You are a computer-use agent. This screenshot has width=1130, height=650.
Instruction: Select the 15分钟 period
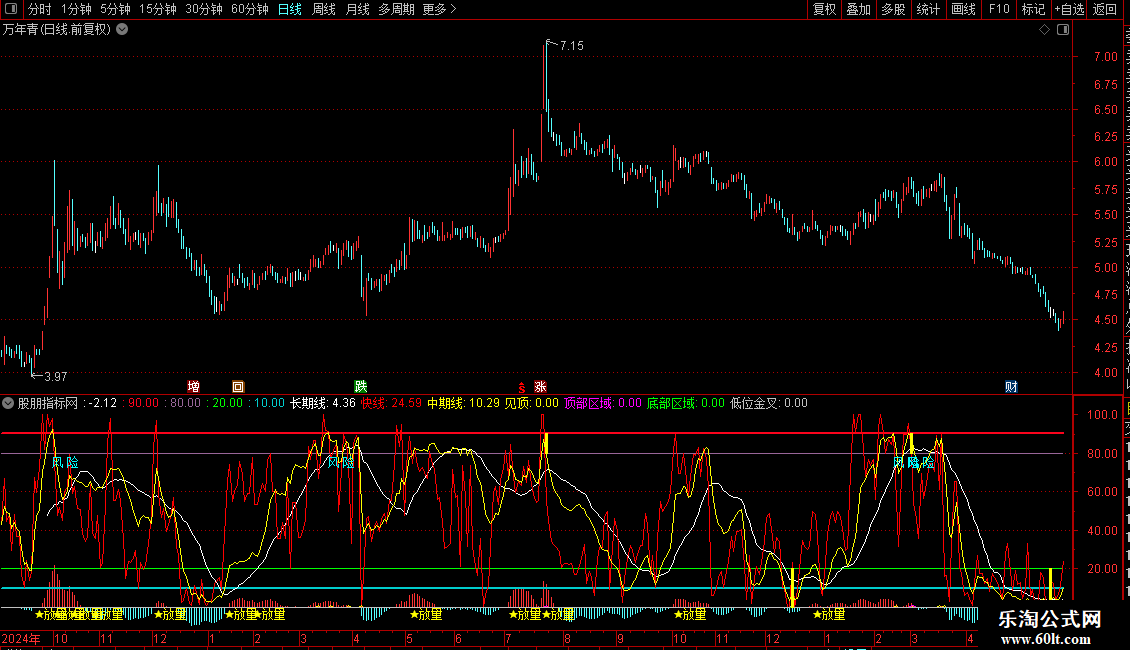tap(158, 9)
